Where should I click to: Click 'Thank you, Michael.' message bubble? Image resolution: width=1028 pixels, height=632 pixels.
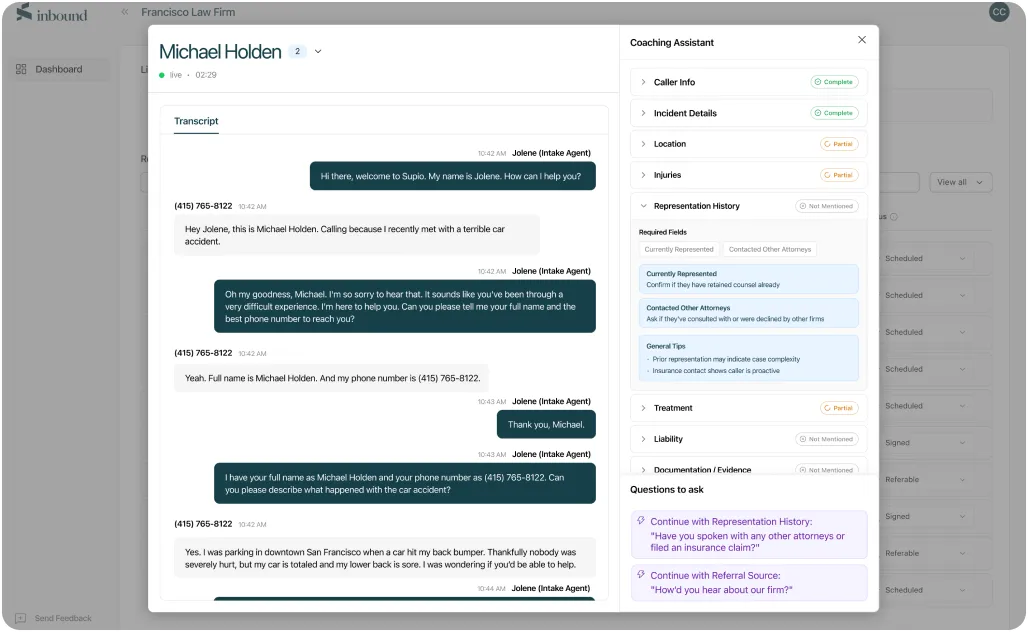[546, 424]
